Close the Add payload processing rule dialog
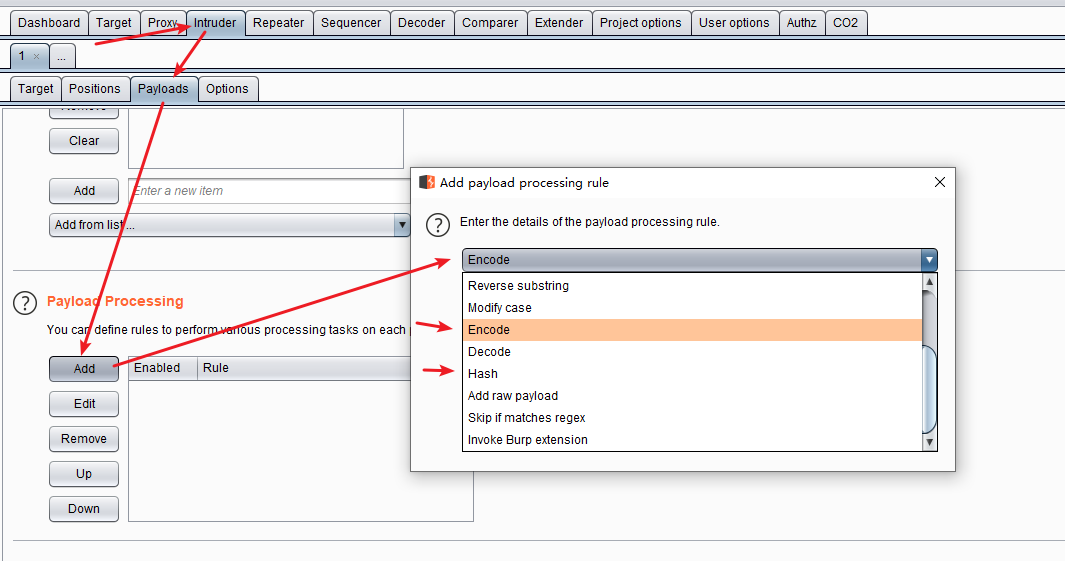The image size is (1065, 561). (939, 182)
